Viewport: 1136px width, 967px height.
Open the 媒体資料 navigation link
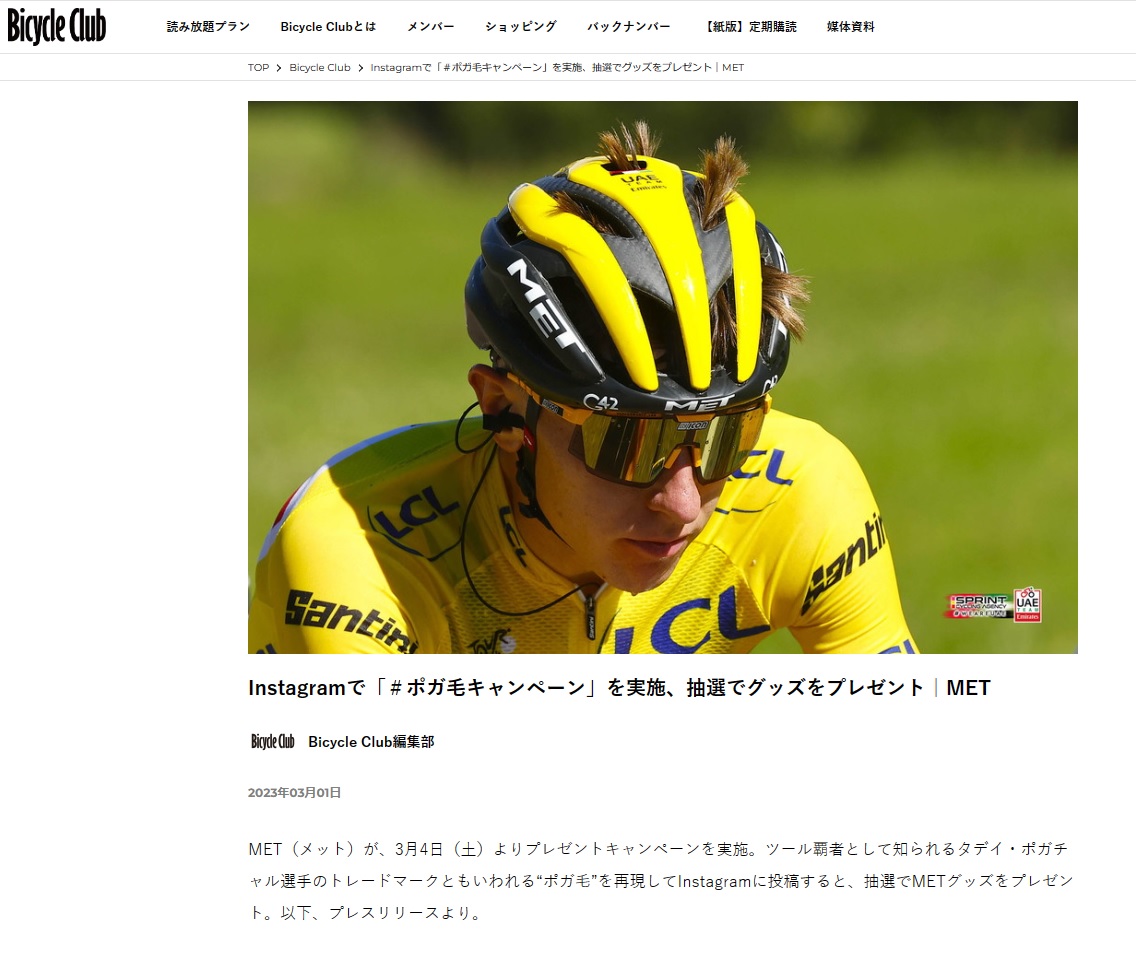pyautogui.click(x=851, y=27)
